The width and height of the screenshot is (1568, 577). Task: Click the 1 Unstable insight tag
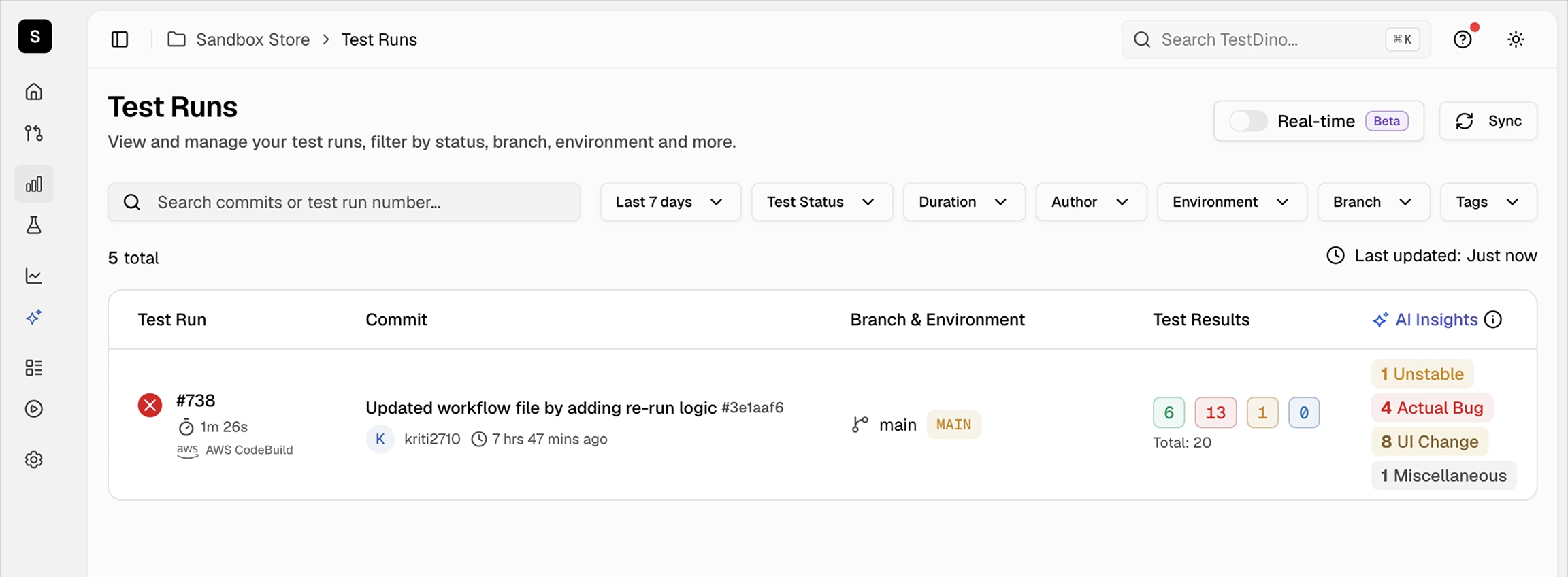pos(1422,374)
